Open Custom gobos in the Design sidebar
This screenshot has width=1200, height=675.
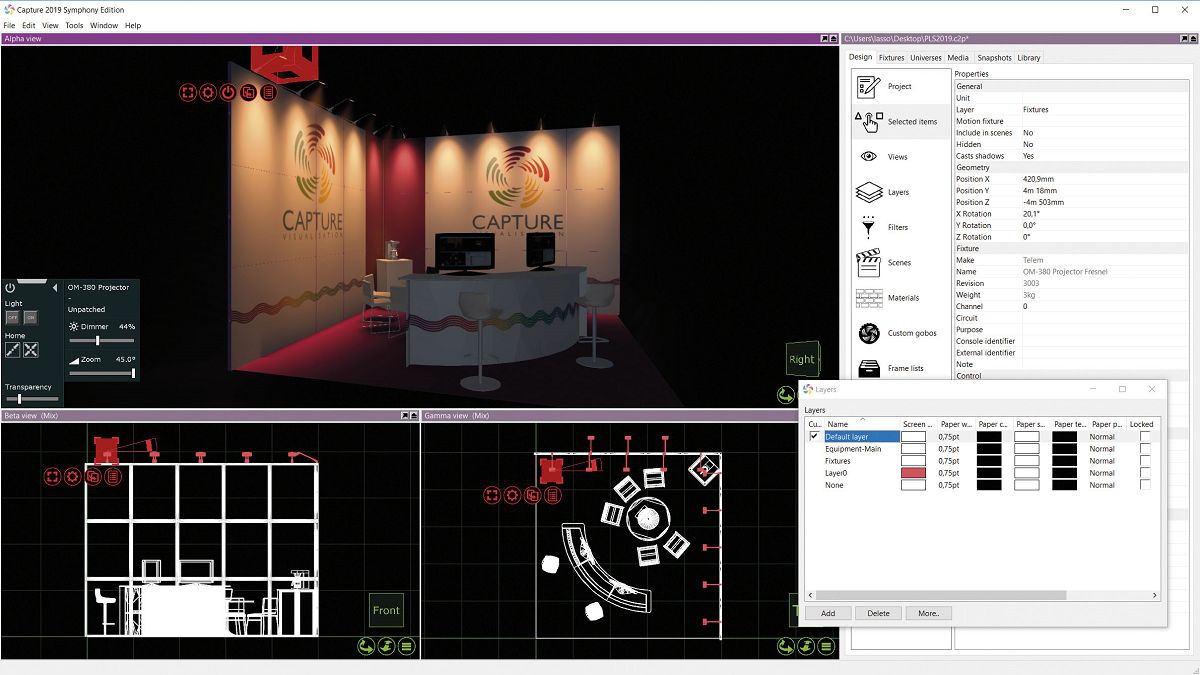coord(899,333)
